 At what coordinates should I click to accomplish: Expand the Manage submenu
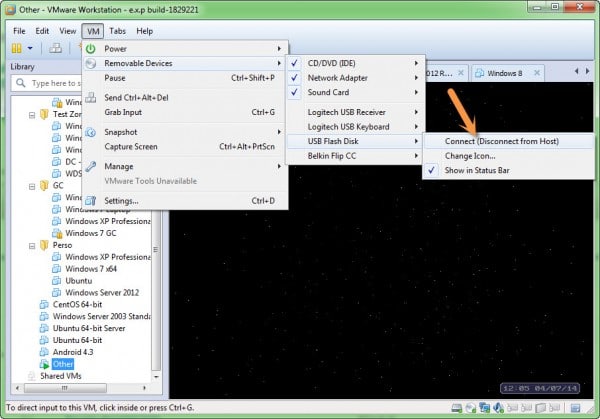(185, 166)
